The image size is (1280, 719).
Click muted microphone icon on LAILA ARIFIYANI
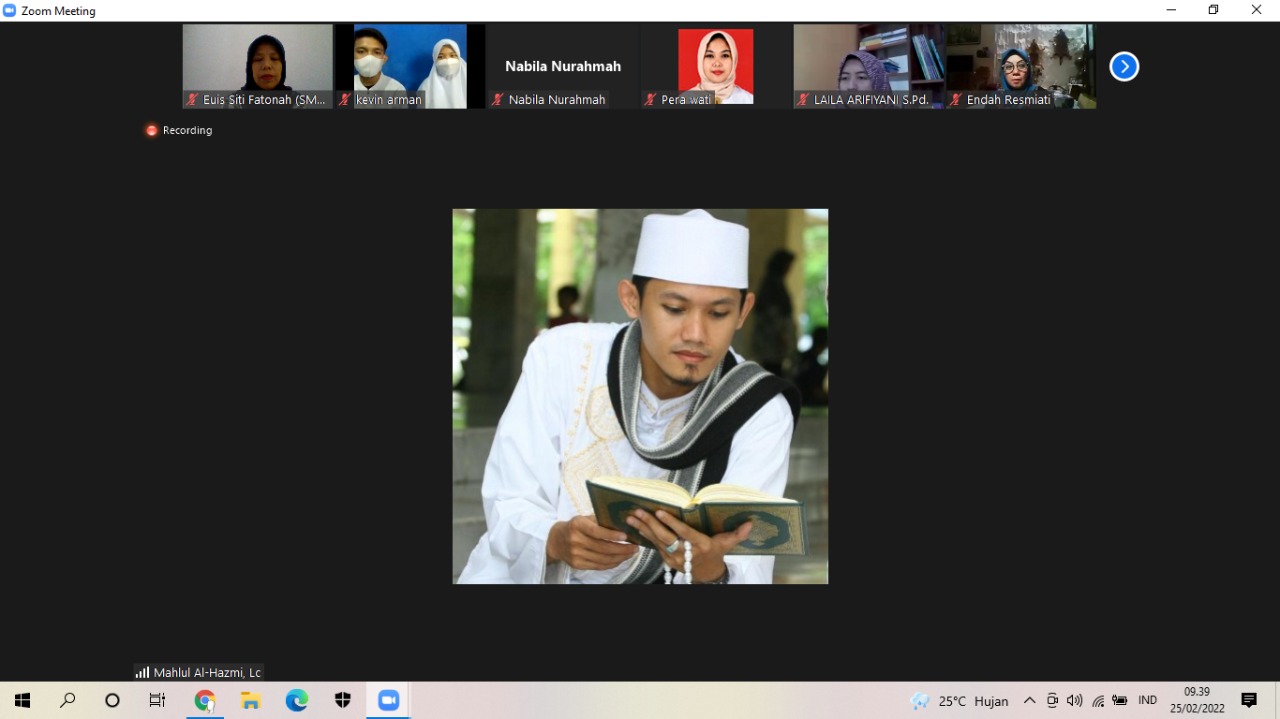803,100
